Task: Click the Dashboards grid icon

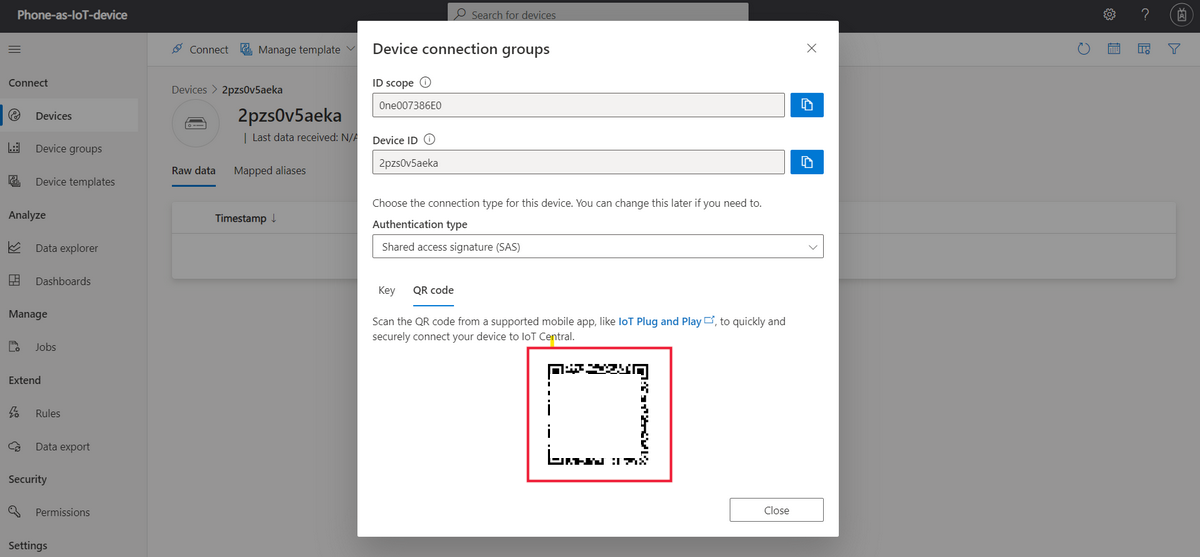Action: click(x=15, y=280)
